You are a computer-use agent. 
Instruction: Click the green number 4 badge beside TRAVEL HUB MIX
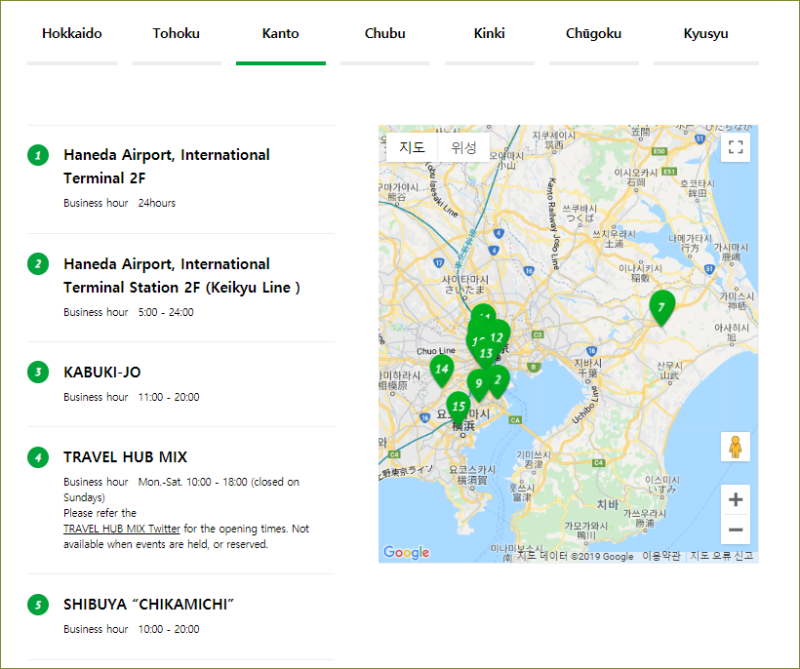tap(38, 457)
